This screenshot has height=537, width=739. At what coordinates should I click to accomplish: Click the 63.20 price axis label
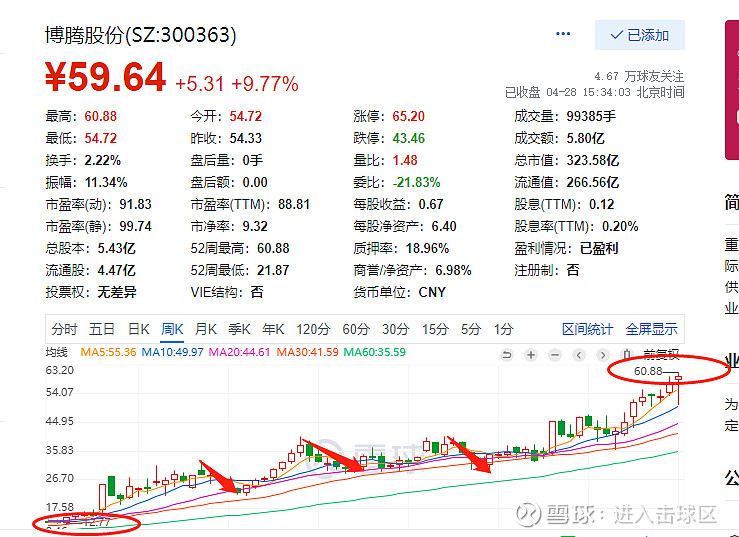[x=59, y=370]
